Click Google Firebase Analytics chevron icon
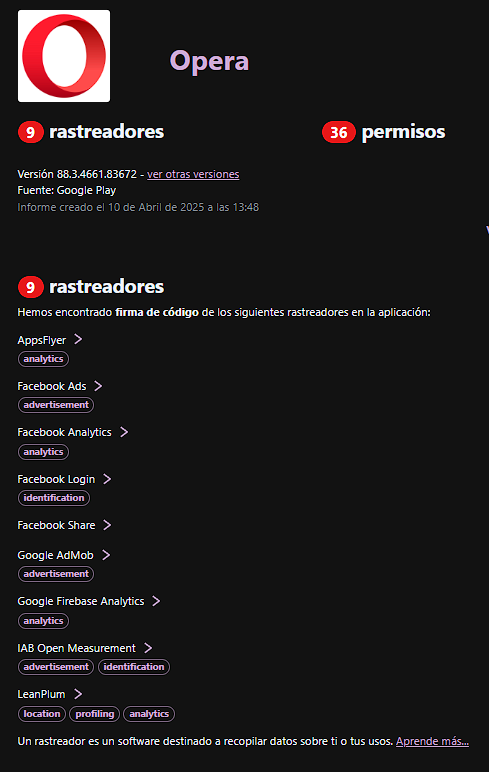The width and height of the screenshot is (489, 772). point(156,601)
